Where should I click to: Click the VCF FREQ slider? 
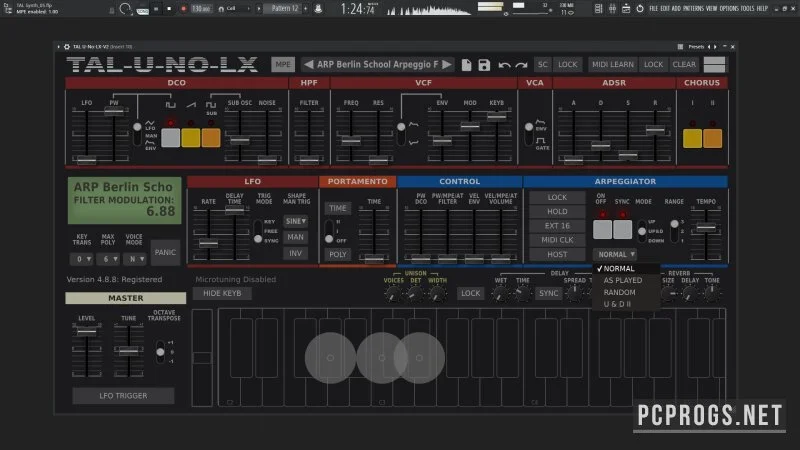[x=351, y=140]
